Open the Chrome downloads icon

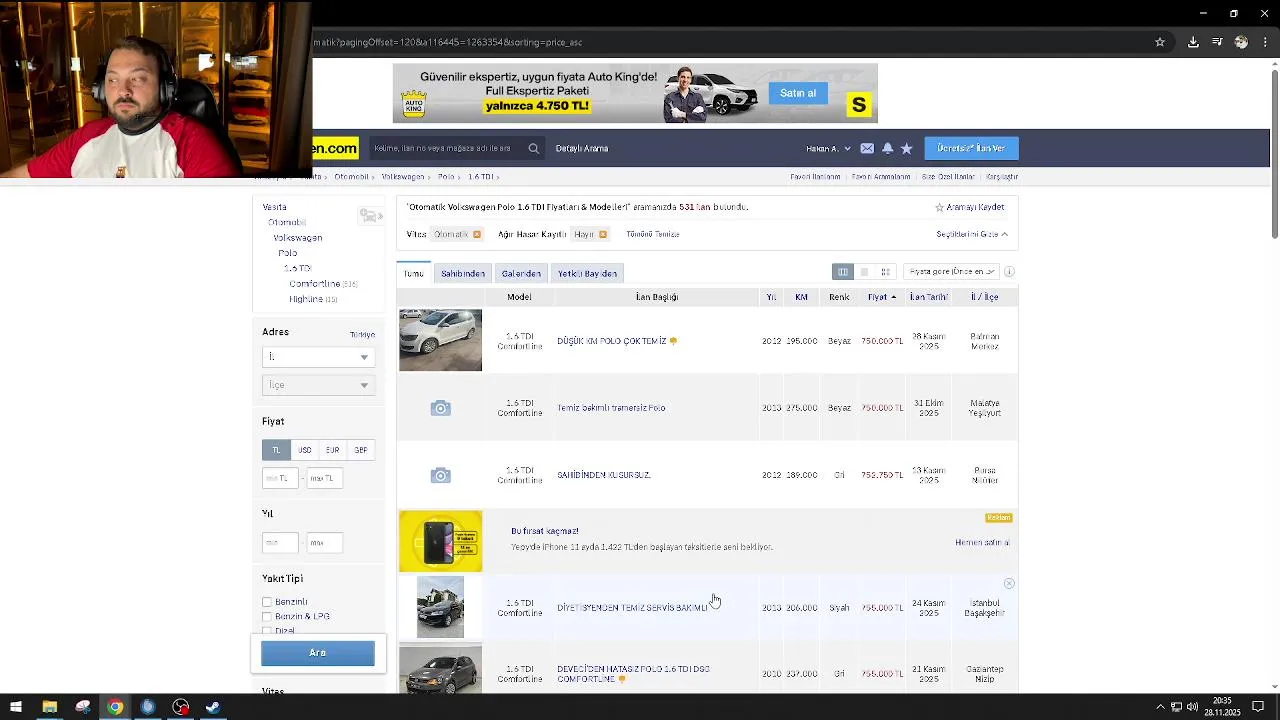pyautogui.click(x=1193, y=42)
